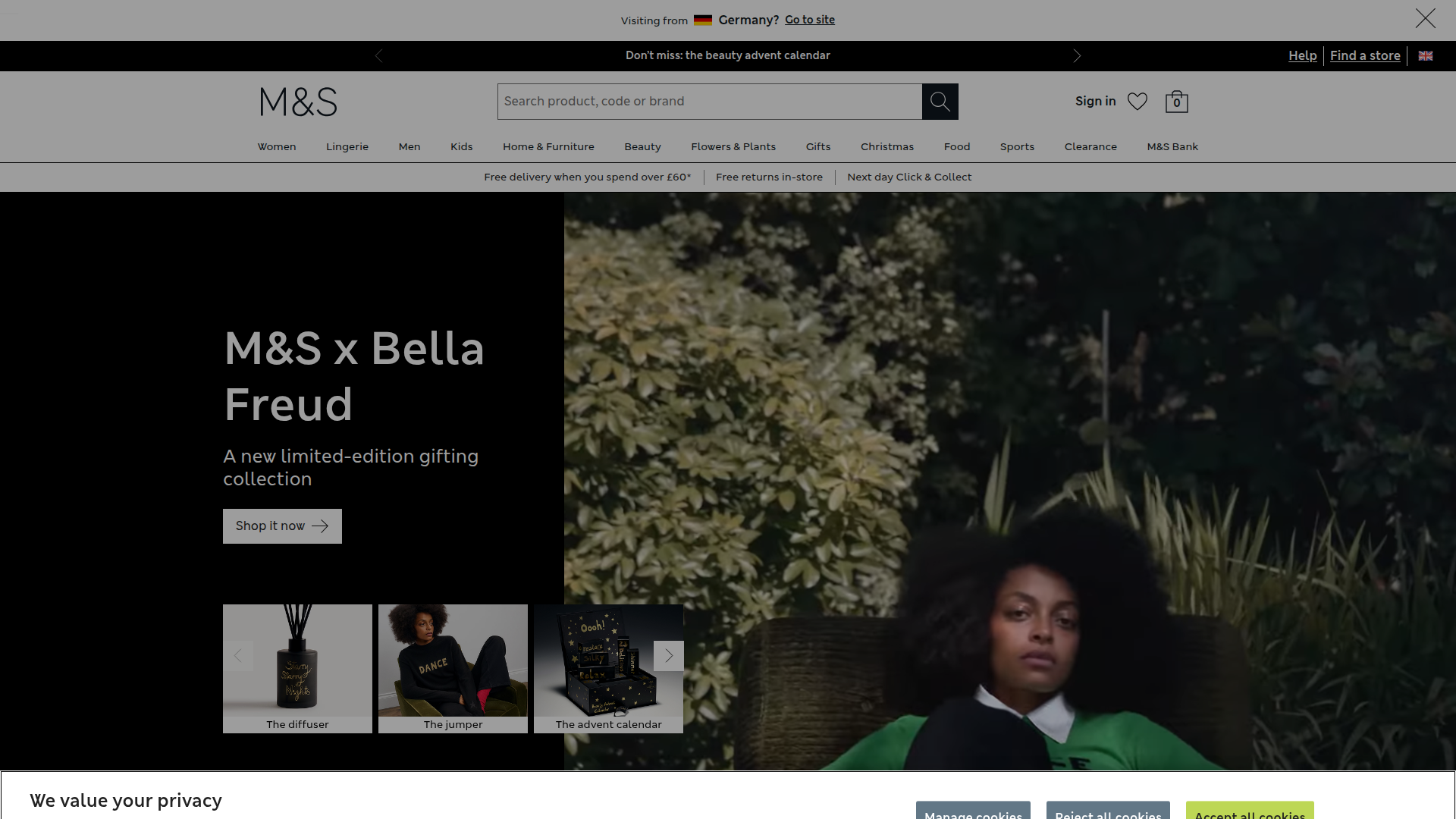Open the Clearance menu
The height and width of the screenshot is (819, 1456).
[1090, 147]
